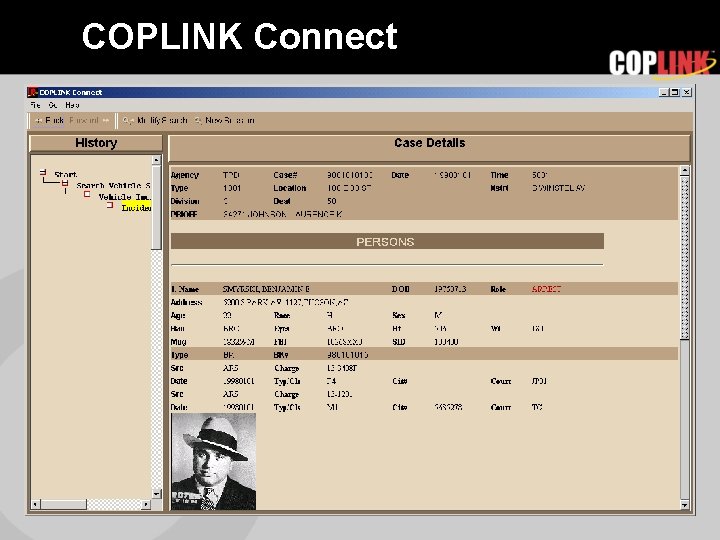Click the Division label
Image resolution: width=720 pixels, height=540 pixels.
tap(185, 201)
